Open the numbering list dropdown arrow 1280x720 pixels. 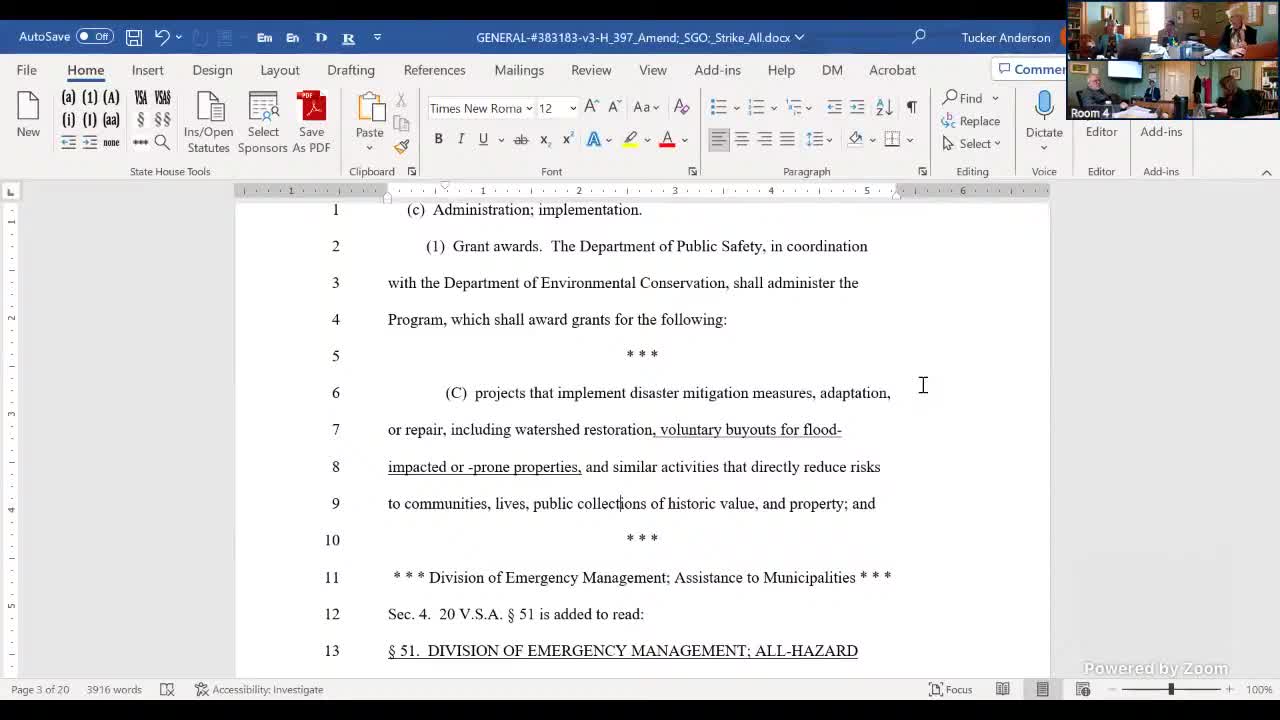[x=775, y=107]
